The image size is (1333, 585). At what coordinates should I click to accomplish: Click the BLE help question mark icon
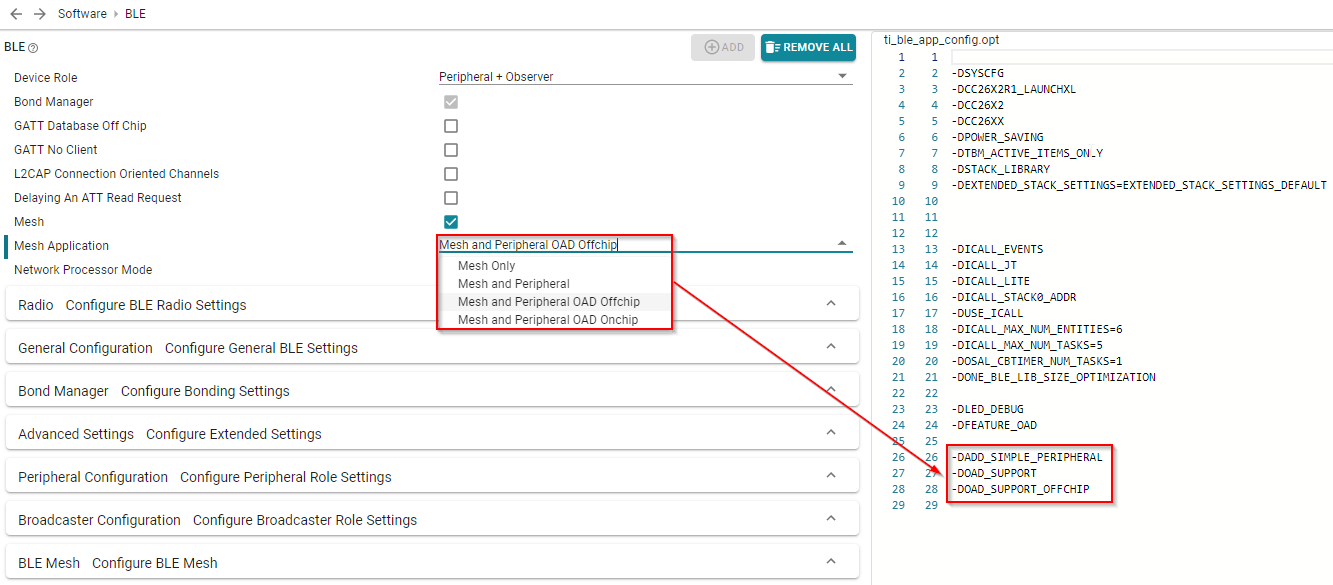click(33, 48)
